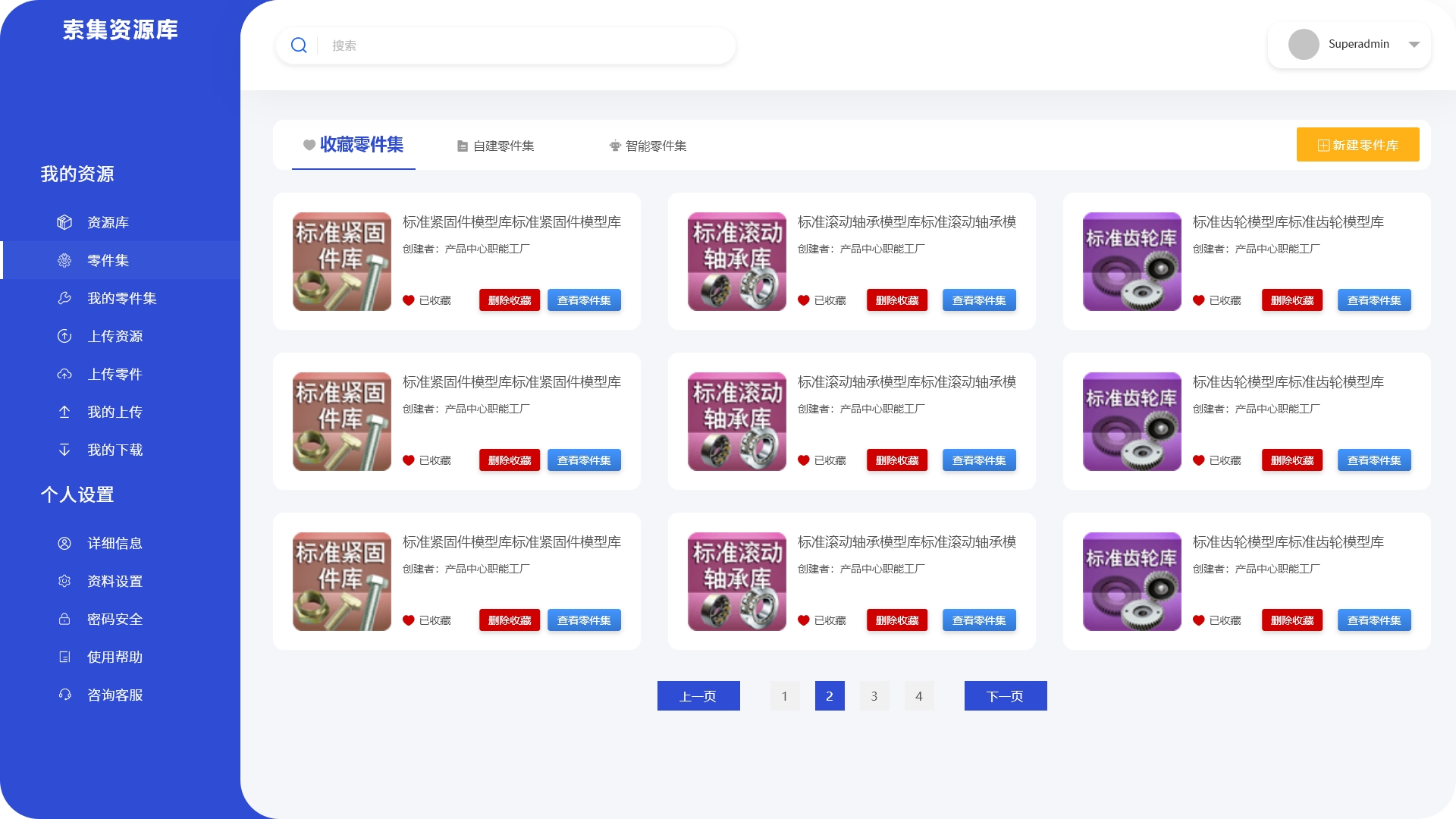
Task: Click the 上传零件 cloud upload icon
Action: [64, 374]
